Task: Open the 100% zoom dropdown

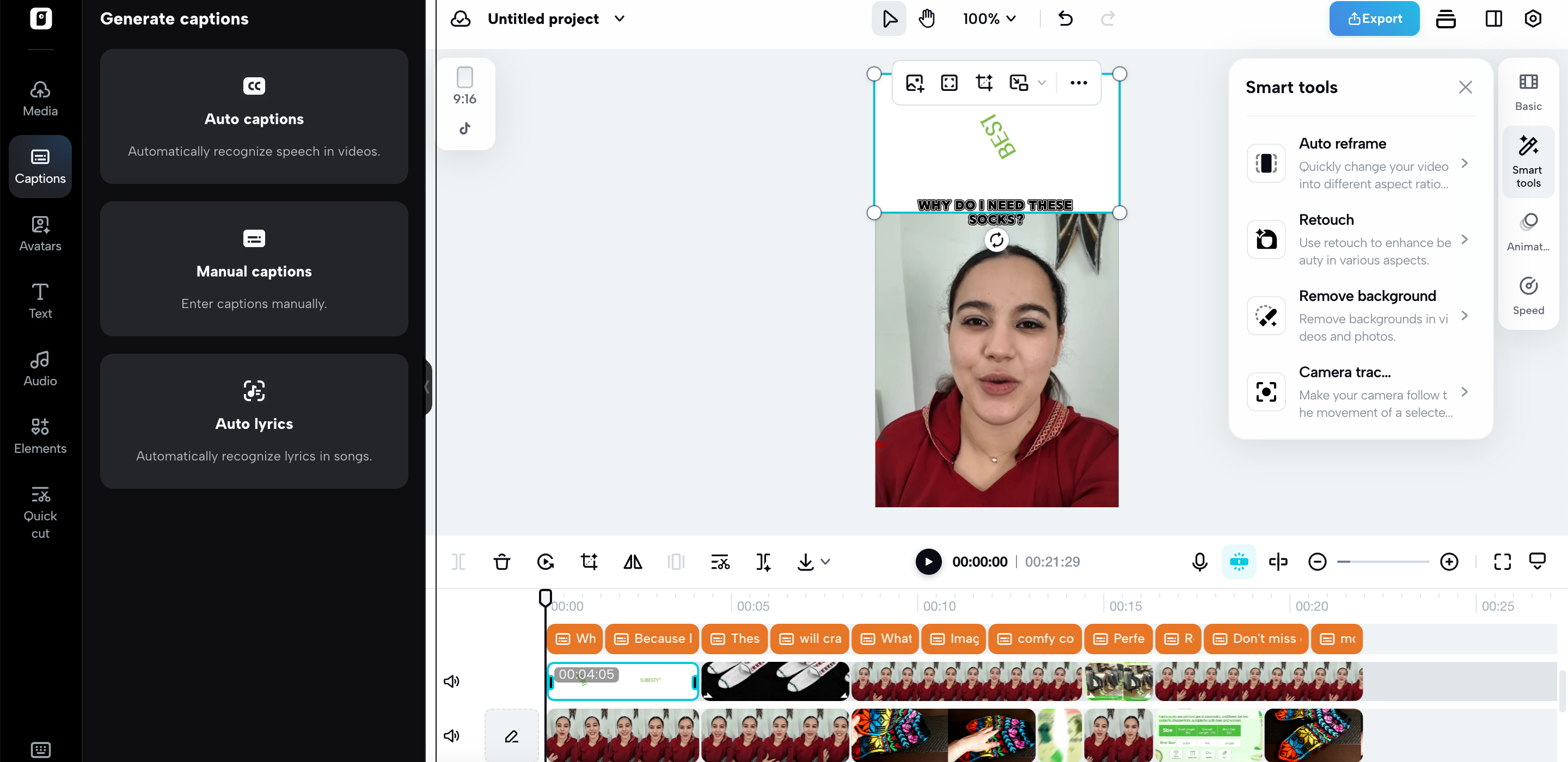Action: [x=989, y=19]
